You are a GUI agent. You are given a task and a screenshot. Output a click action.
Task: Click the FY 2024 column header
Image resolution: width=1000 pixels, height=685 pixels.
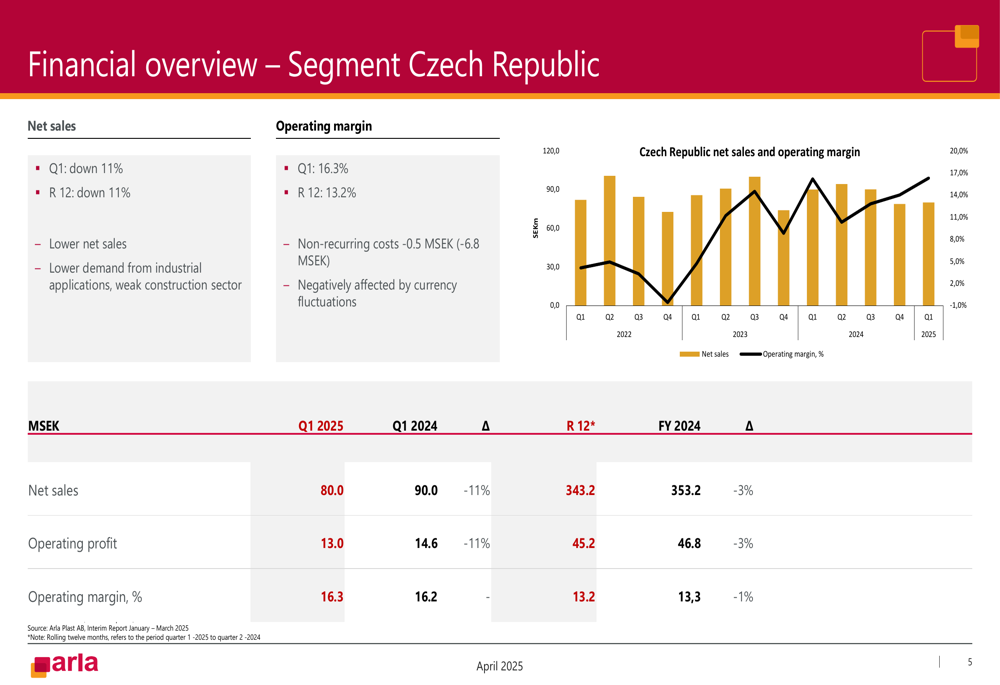pos(679,425)
